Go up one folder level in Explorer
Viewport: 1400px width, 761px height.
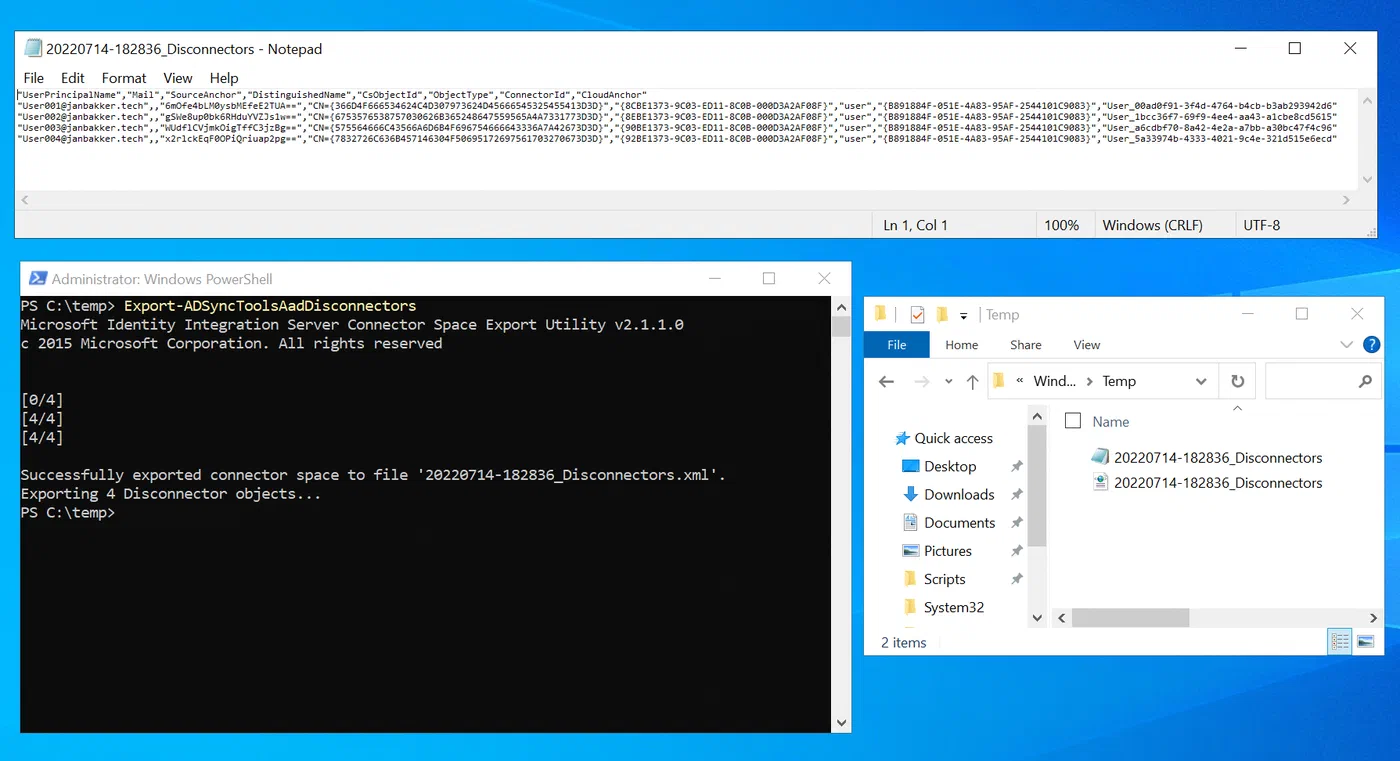pyautogui.click(x=973, y=381)
